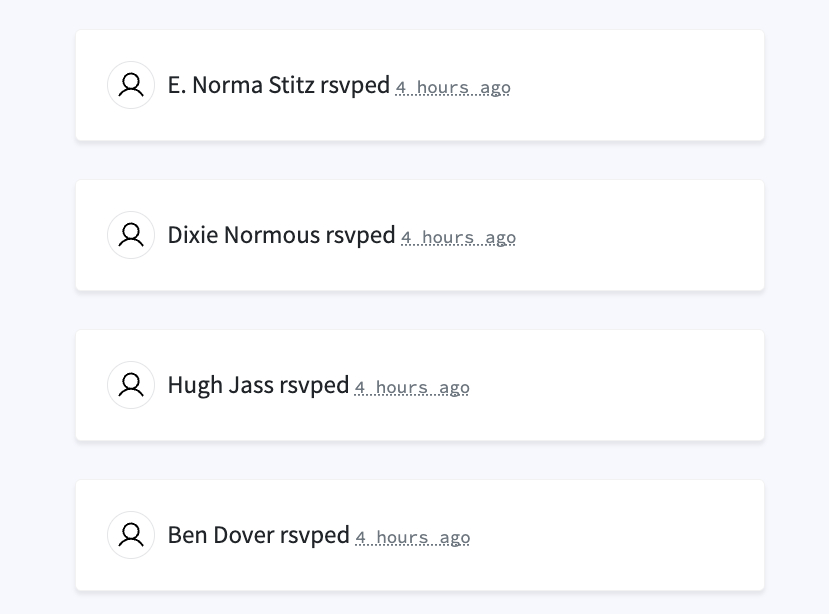This screenshot has height=614, width=829.
Task: Select the Ben Dover name text
Action: pyautogui.click(x=220, y=535)
